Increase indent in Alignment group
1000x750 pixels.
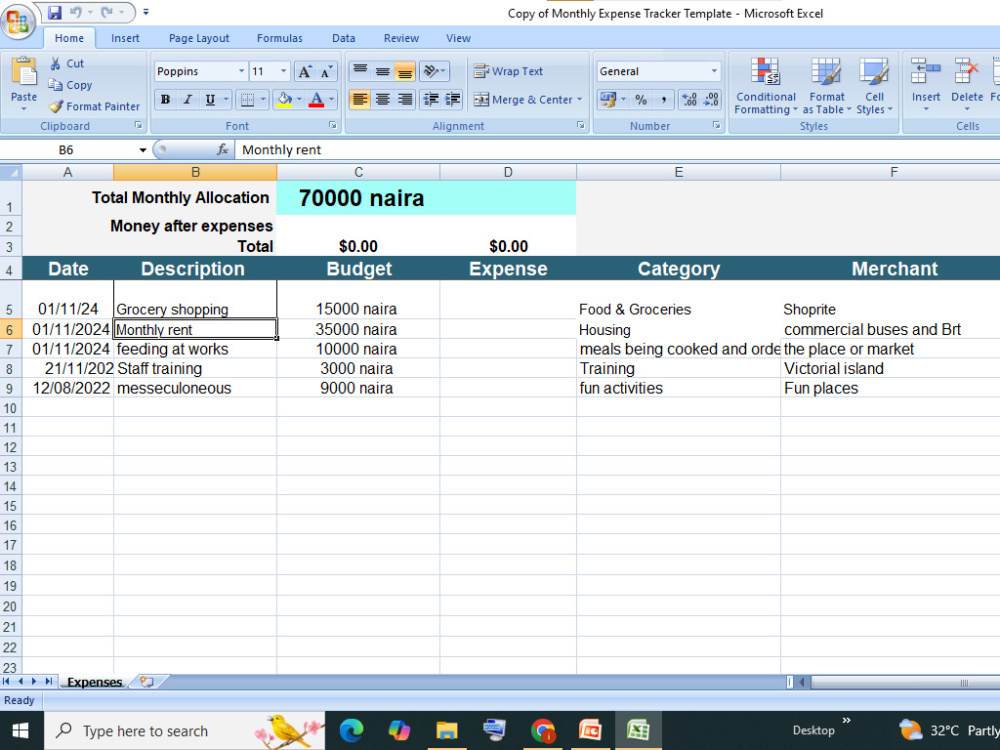click(453, 99)
